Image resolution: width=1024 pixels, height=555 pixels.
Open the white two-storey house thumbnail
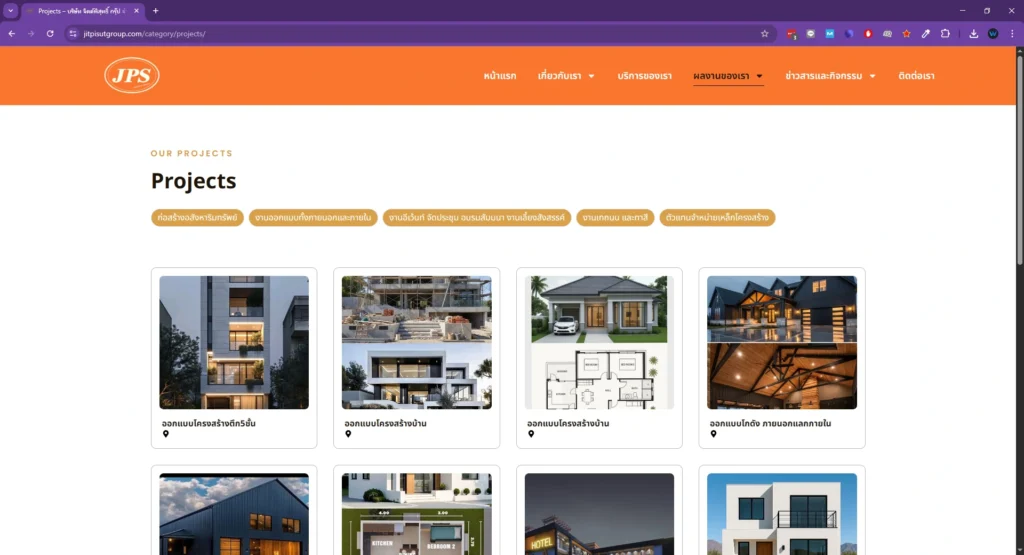(782, 514)
